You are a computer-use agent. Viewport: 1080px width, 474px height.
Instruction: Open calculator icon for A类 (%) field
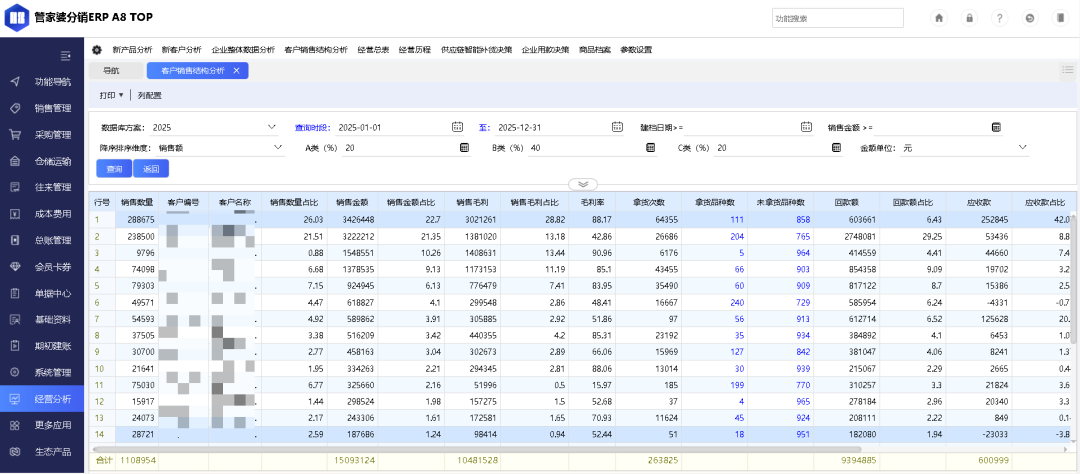tap(464, 147)
